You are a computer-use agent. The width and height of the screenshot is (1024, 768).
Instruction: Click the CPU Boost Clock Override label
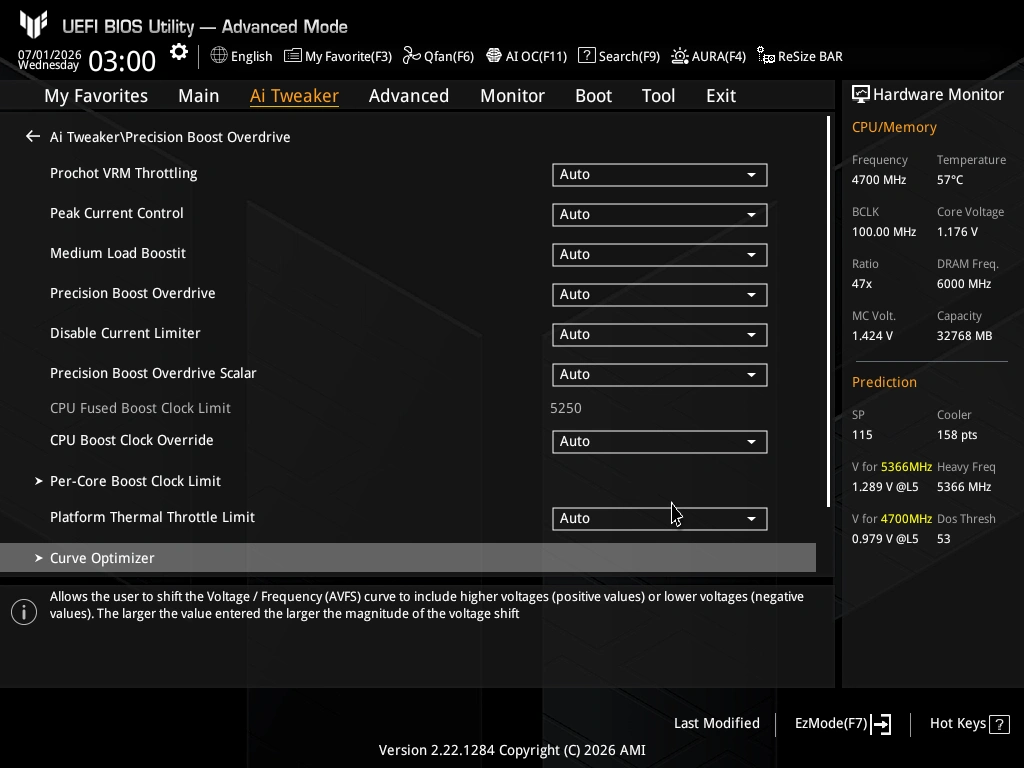[x=132, y=440]
